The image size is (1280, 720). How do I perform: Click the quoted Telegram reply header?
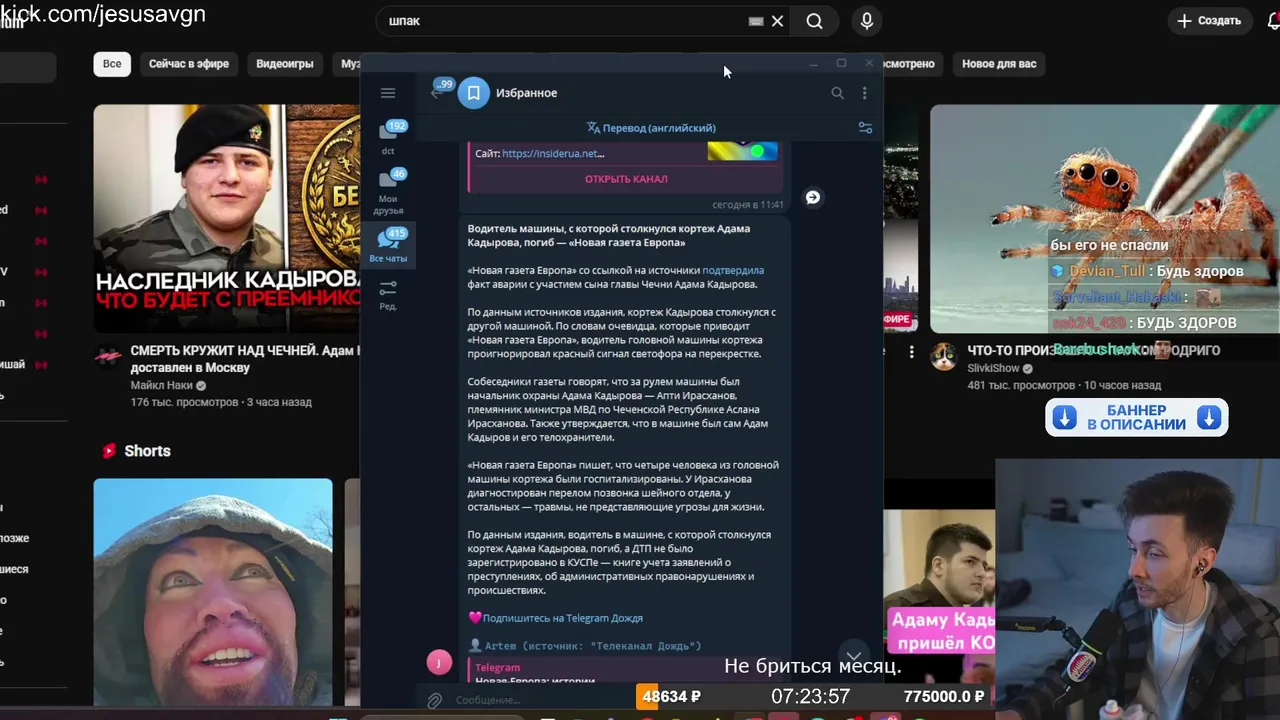coord(497,667)
